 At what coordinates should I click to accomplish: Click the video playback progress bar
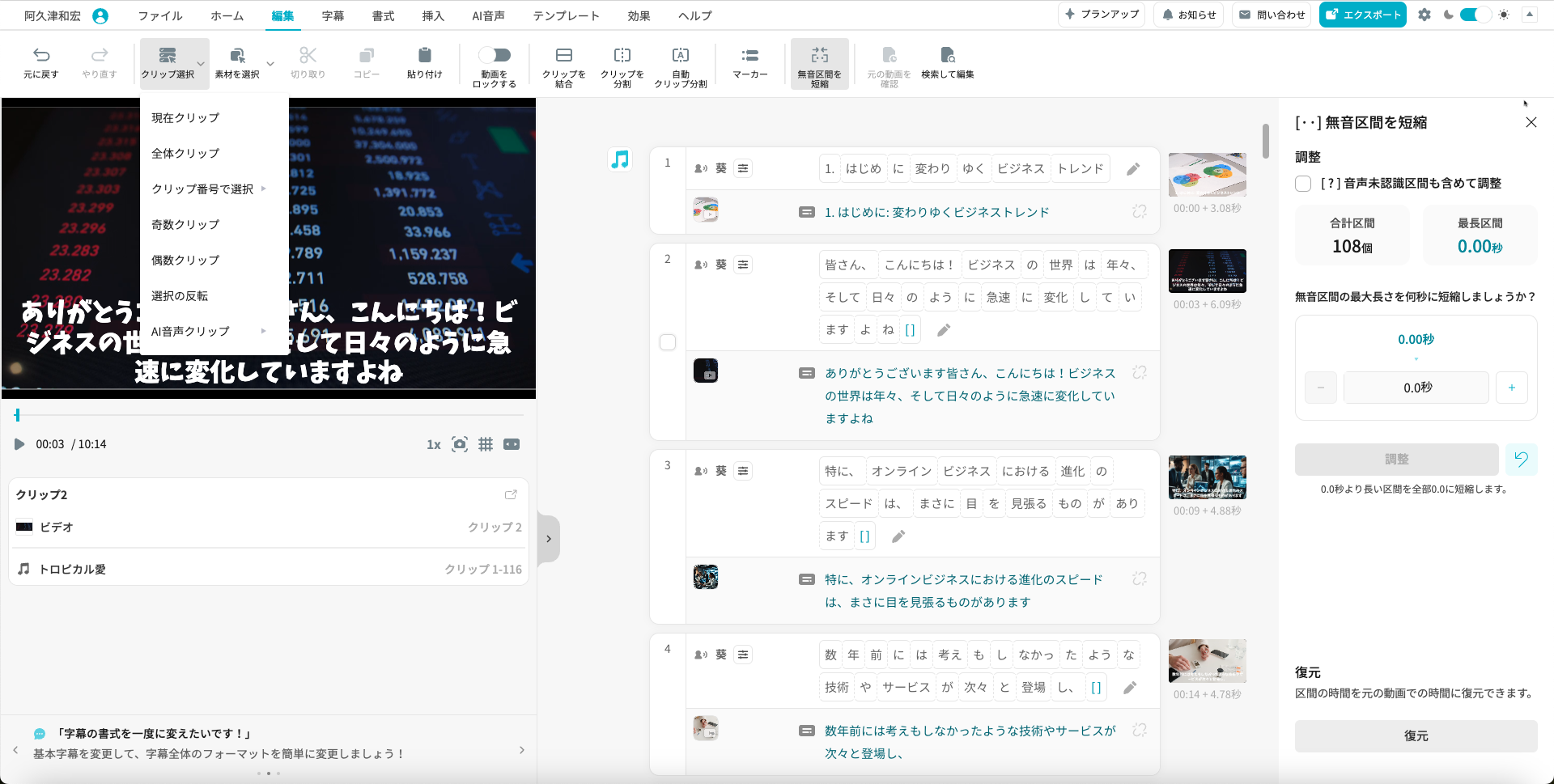tap(269, 415)
